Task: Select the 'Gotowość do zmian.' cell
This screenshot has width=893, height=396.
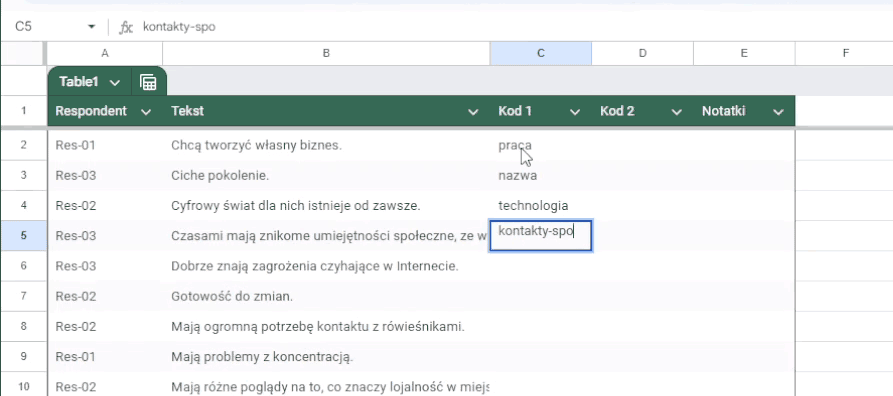Action: 326,296
